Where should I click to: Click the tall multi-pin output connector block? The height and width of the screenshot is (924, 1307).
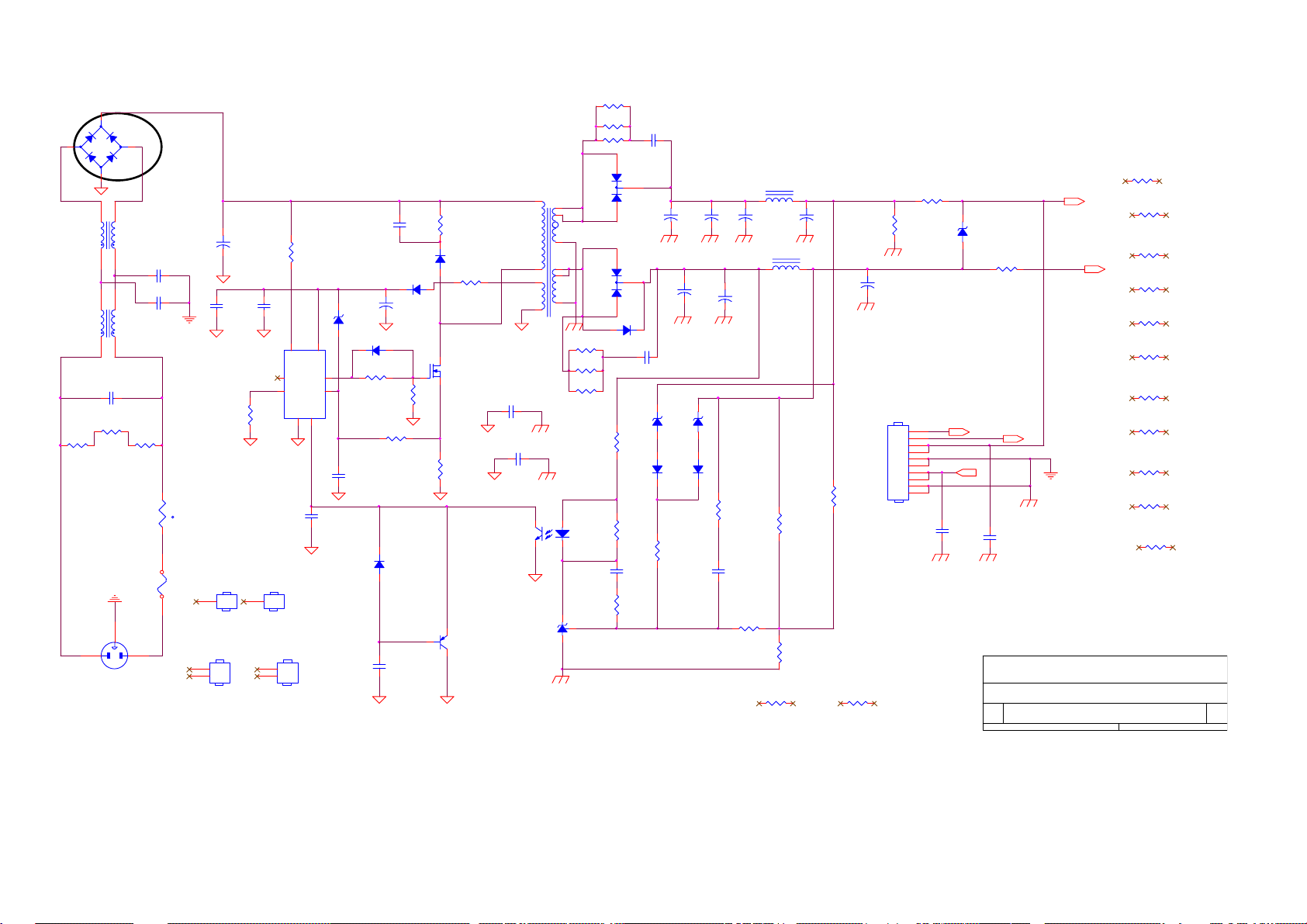[x=898, y=462]
